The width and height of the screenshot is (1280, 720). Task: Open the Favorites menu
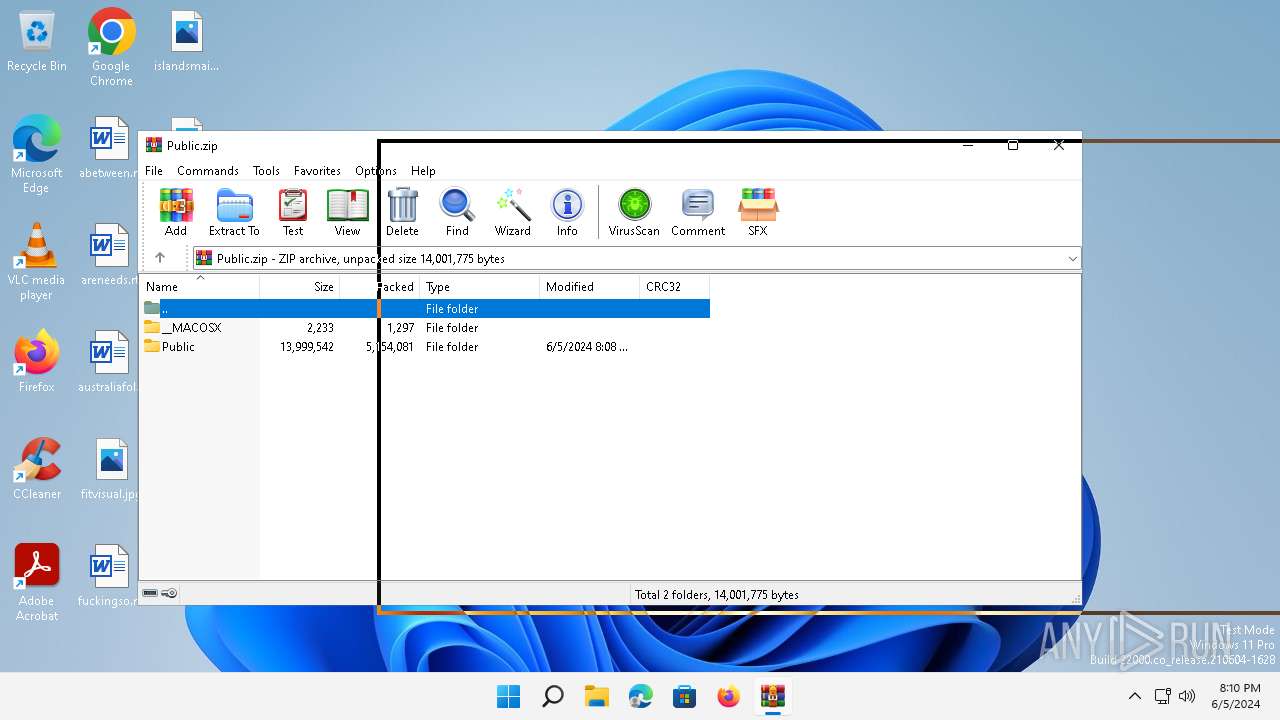pos(317,171)
